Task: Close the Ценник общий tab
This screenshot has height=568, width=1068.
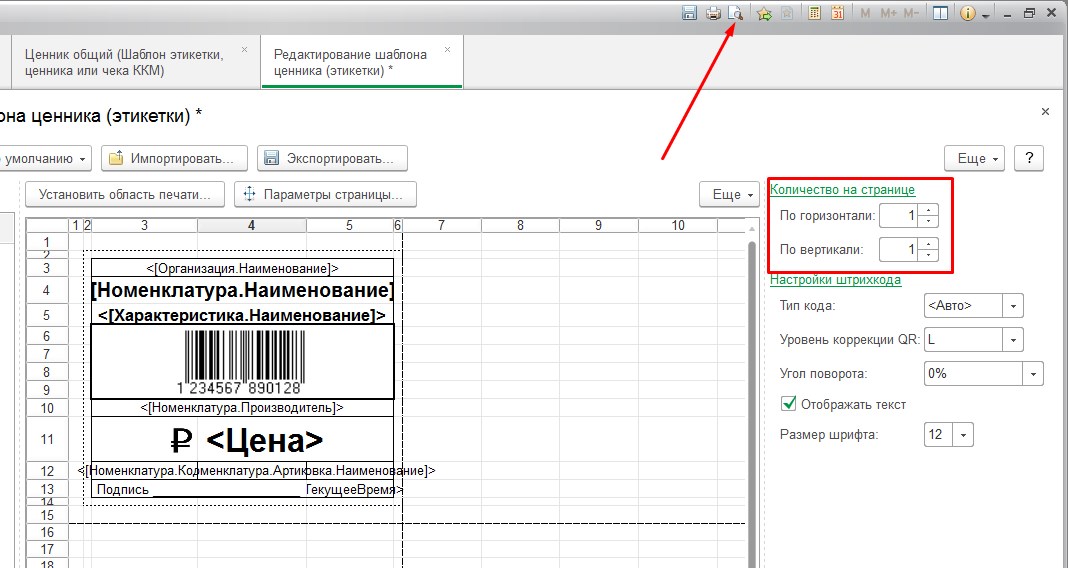Action: [x=245, y=50]
